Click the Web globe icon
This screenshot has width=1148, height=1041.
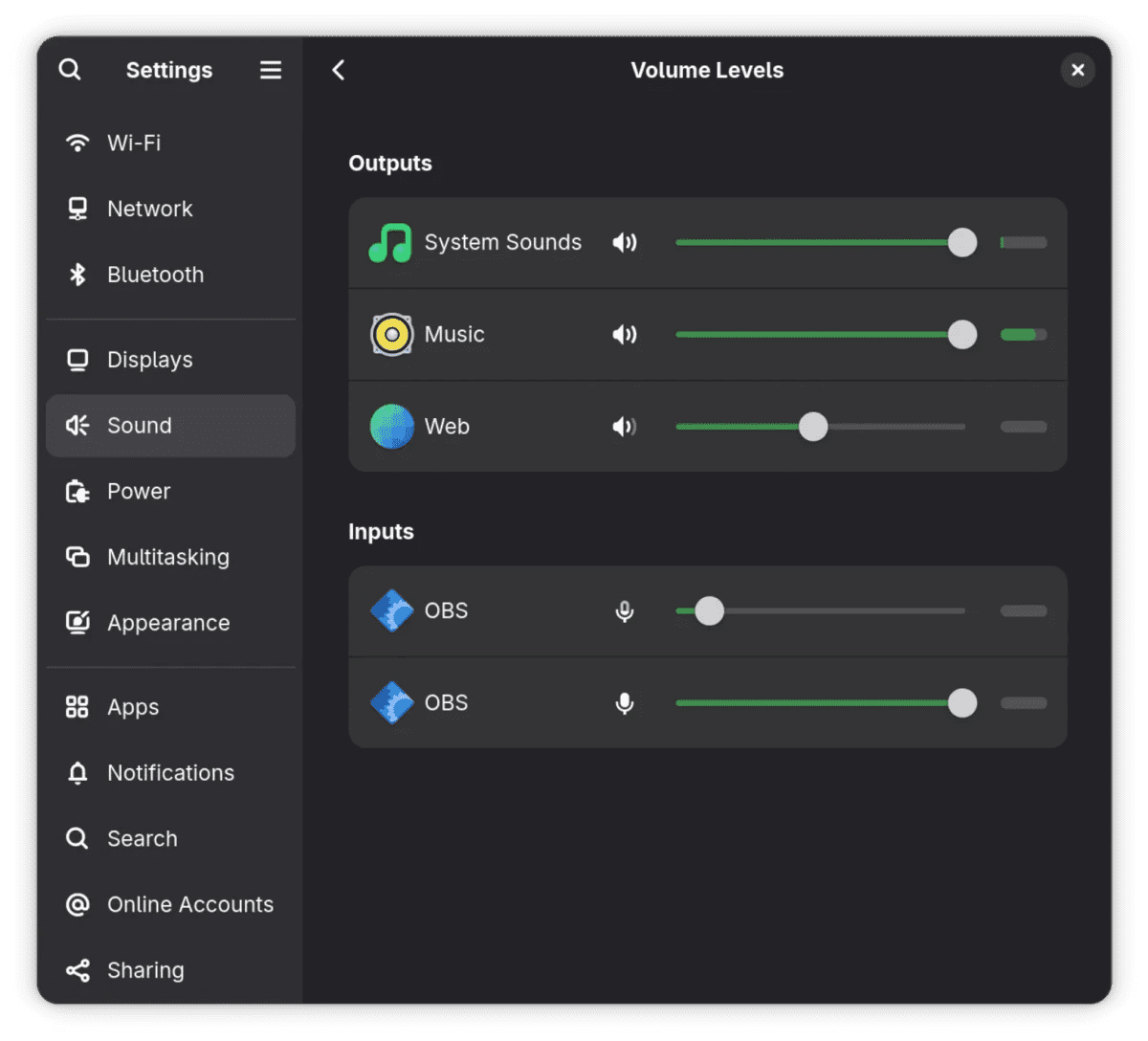[x=391, y=427]
